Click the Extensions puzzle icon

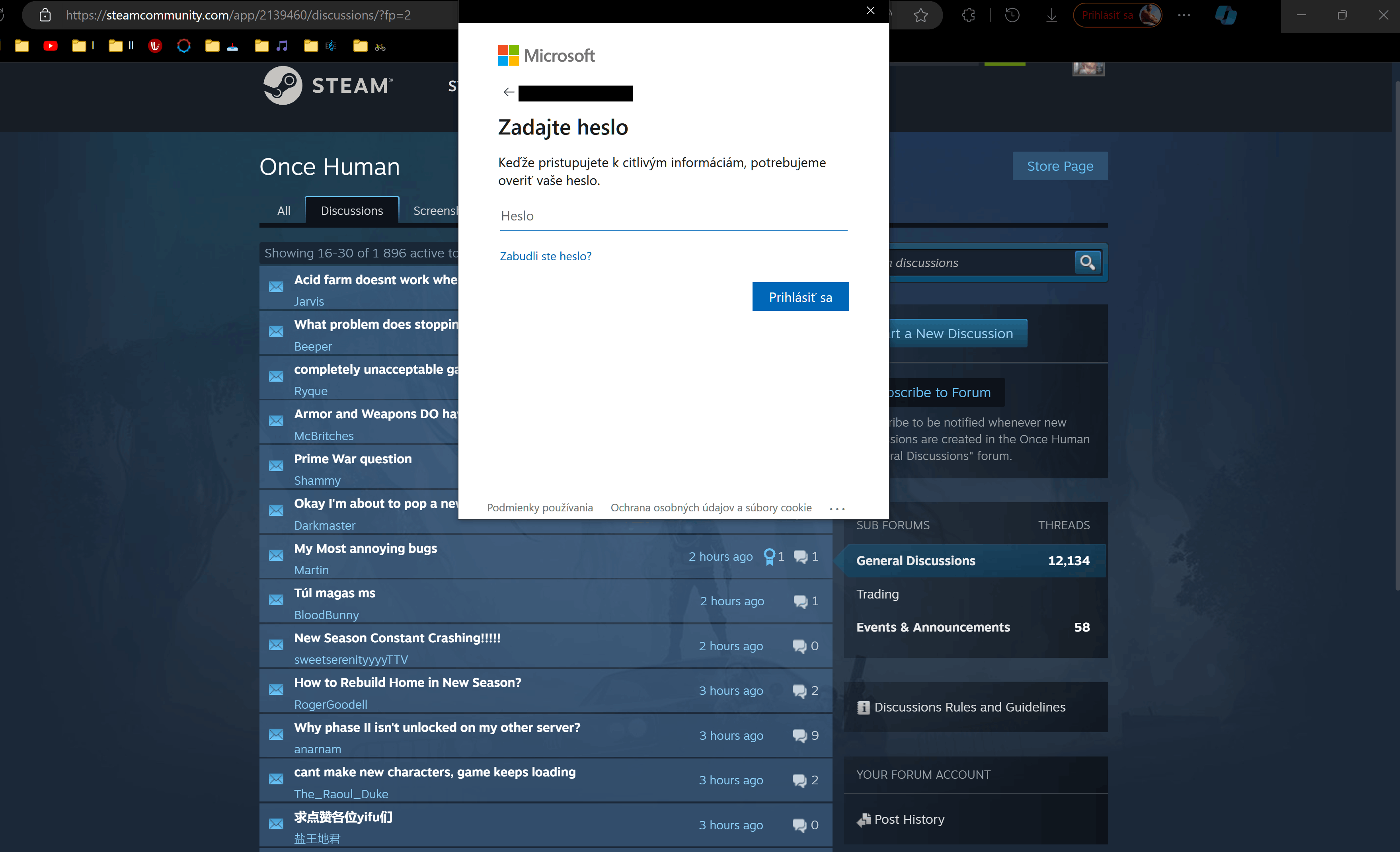pyautogui.click(x=969, y=16)
